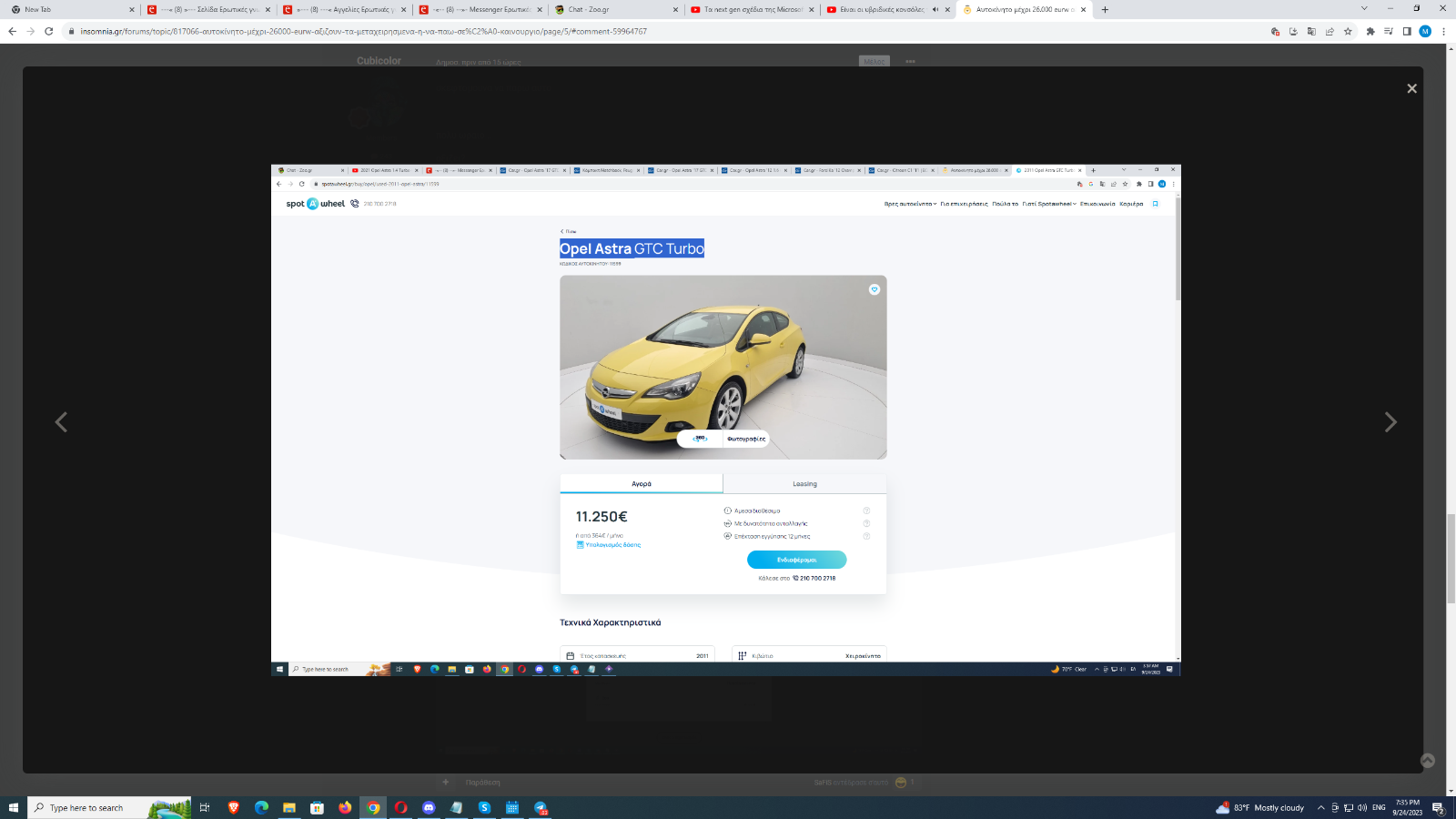
Task: Show hidden system tray icons
Action: click(x=1321, y=807)
